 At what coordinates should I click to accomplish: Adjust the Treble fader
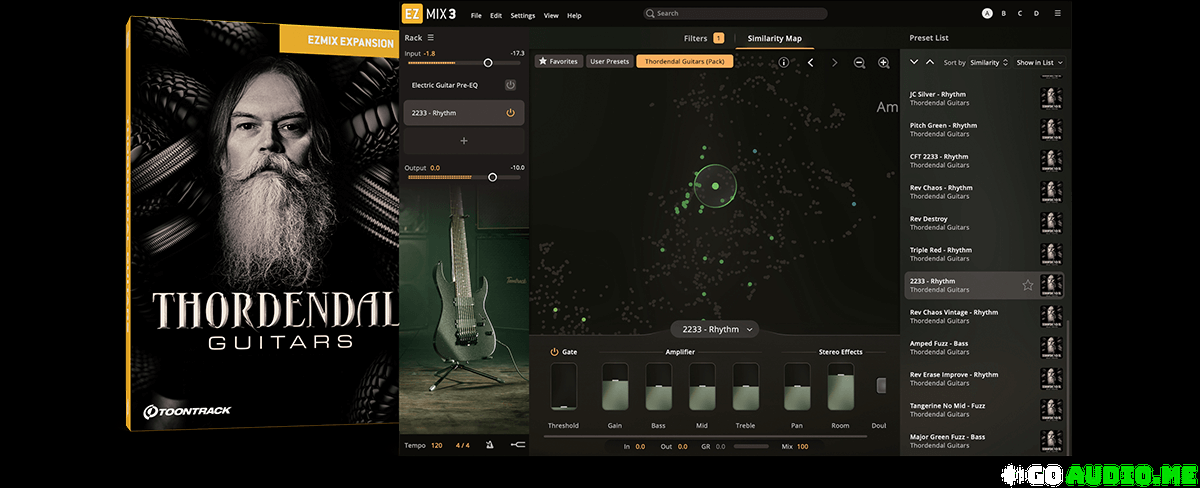[x=746, y=386]
